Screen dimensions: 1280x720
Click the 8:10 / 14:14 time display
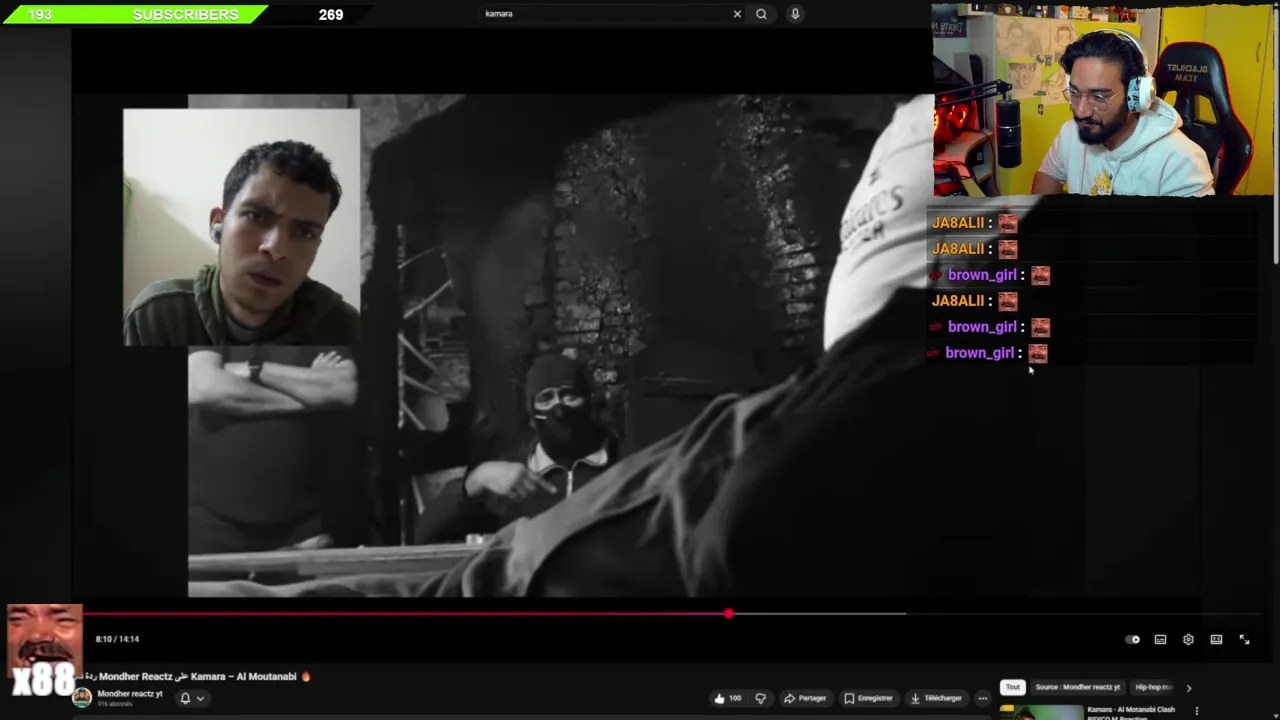tap(117, 639)
